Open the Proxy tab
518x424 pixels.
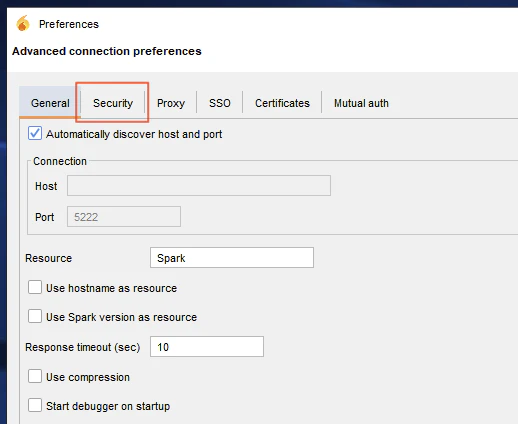pyautogui.click(x=171, y=103)
